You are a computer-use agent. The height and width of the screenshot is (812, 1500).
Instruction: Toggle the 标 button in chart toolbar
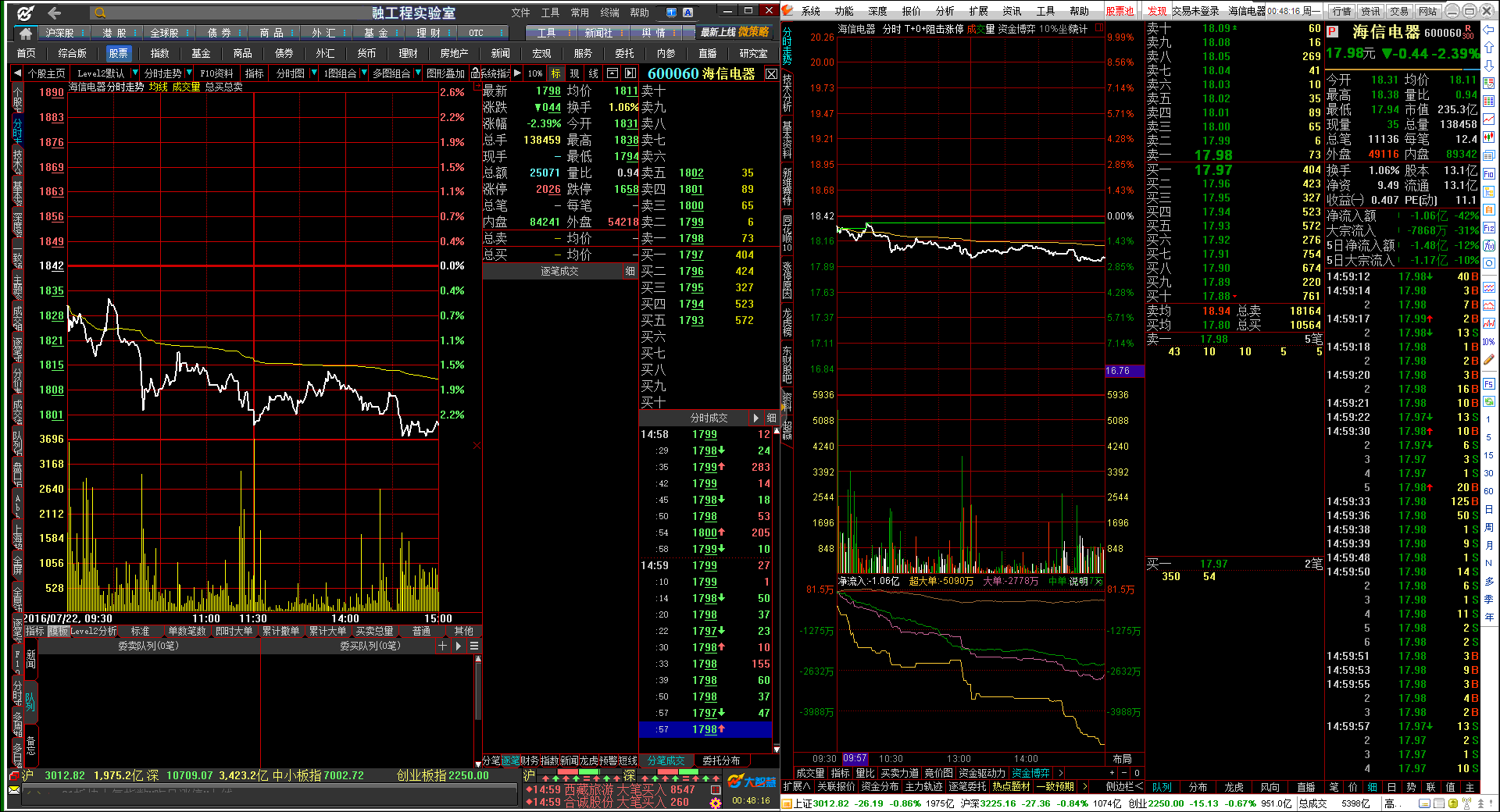pos(555,73)
